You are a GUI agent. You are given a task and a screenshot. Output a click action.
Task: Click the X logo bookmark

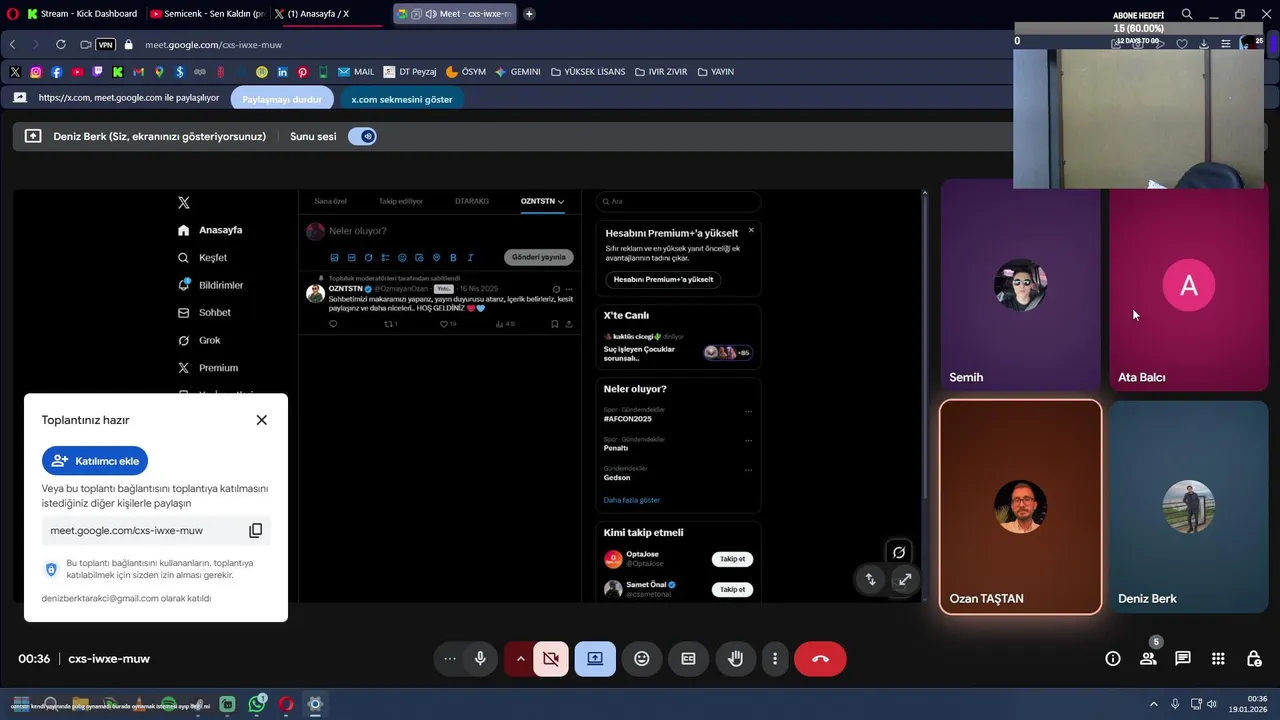click(15, 72)
